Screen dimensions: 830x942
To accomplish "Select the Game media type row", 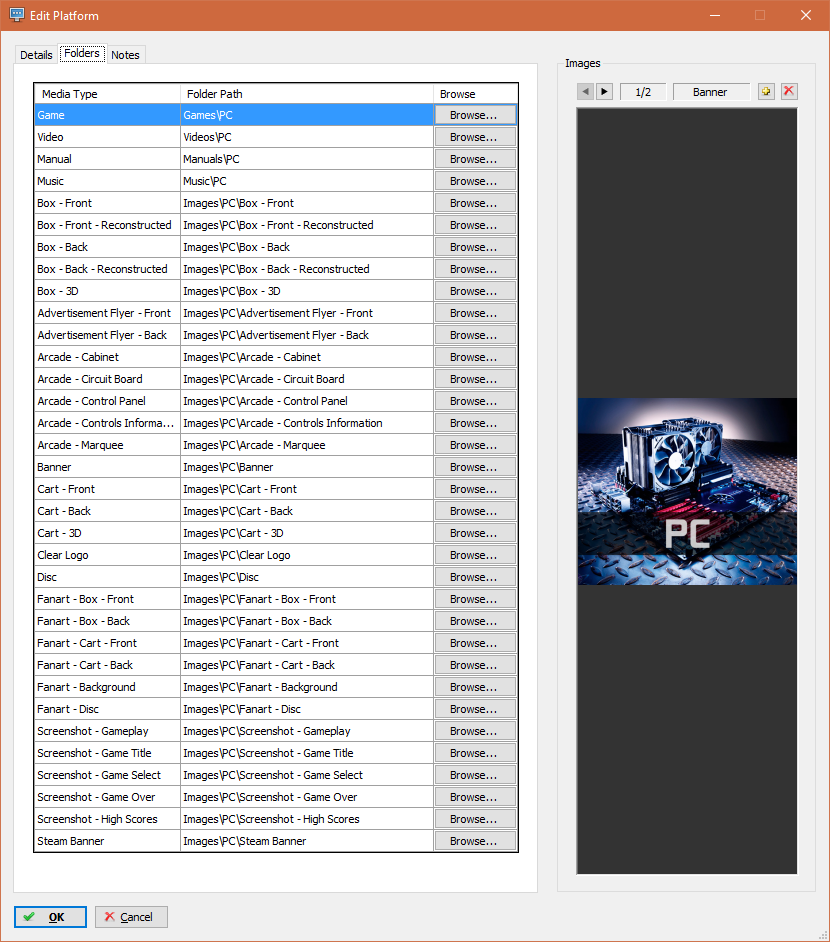I will 107,115.
